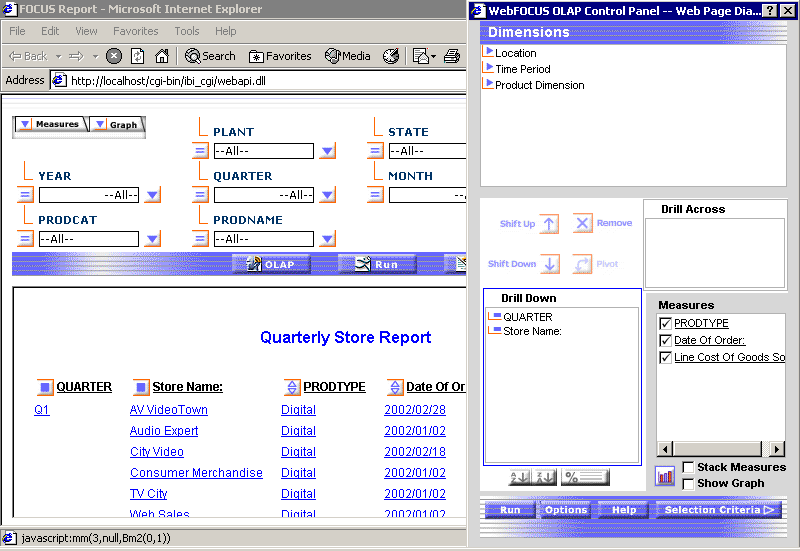Open Favorites toolbar button

click(280, 56)
